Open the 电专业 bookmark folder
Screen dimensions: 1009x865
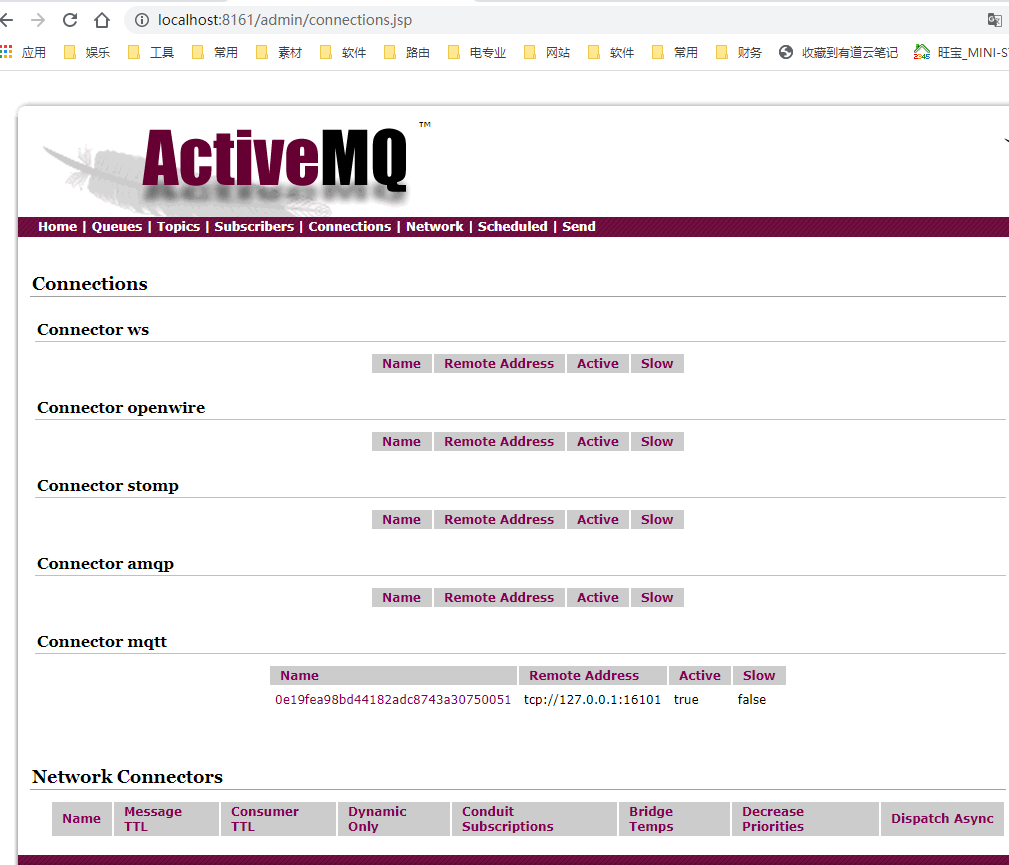477,52
